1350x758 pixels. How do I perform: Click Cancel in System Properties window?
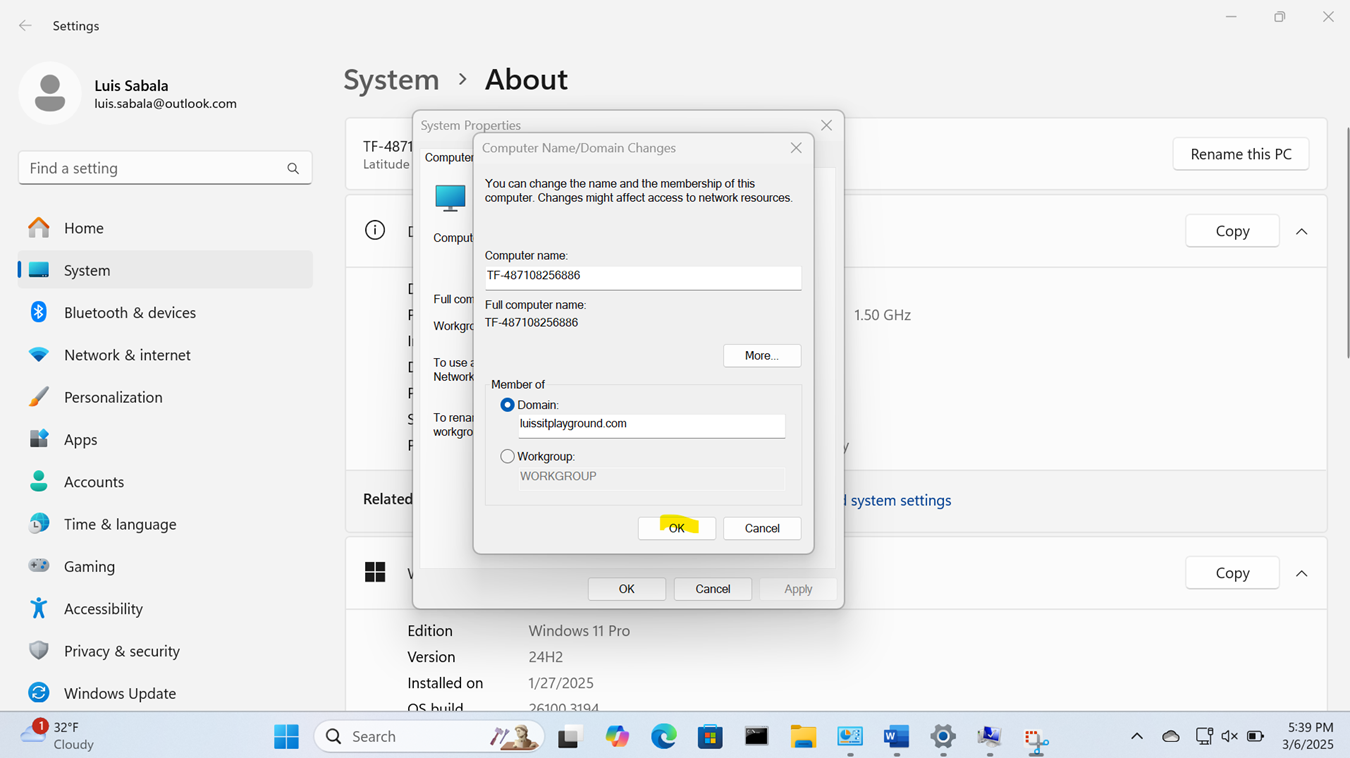(x=713, y=589)
